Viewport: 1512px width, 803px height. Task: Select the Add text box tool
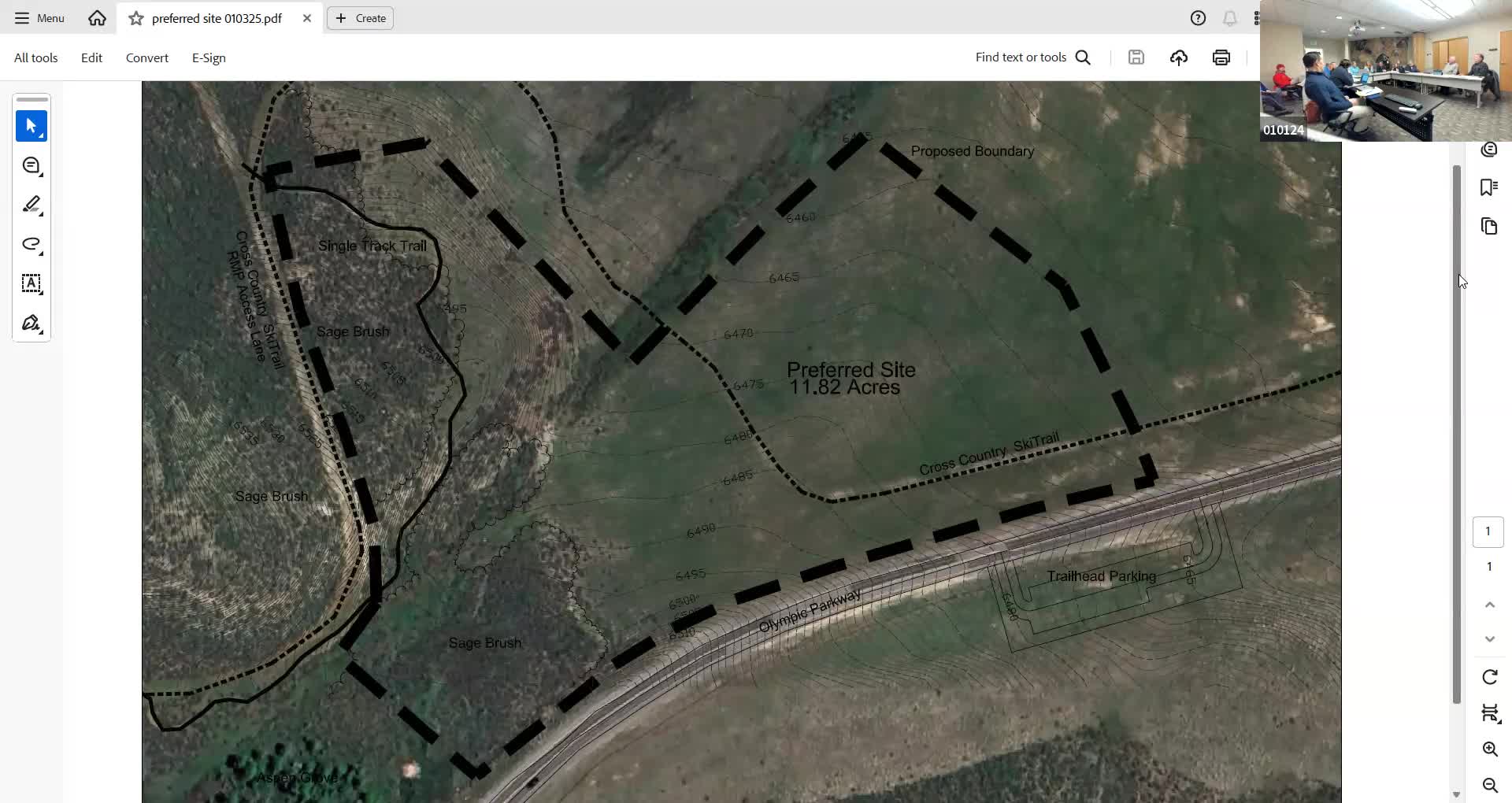point(31,283)
